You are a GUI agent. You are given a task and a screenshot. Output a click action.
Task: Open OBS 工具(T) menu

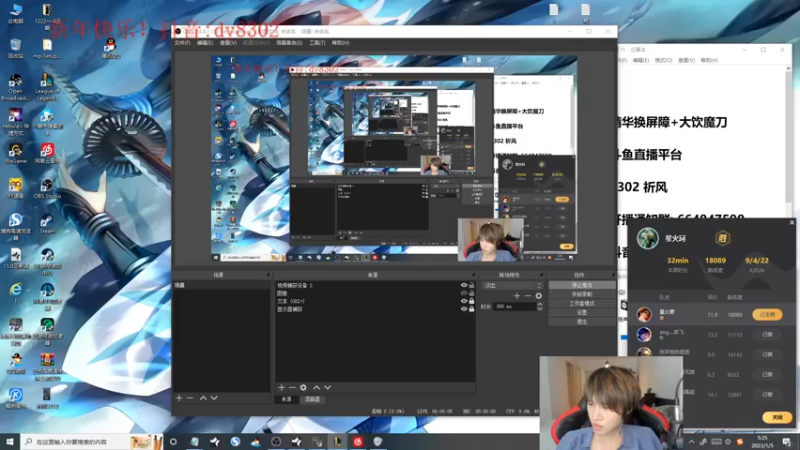[317, 43]
